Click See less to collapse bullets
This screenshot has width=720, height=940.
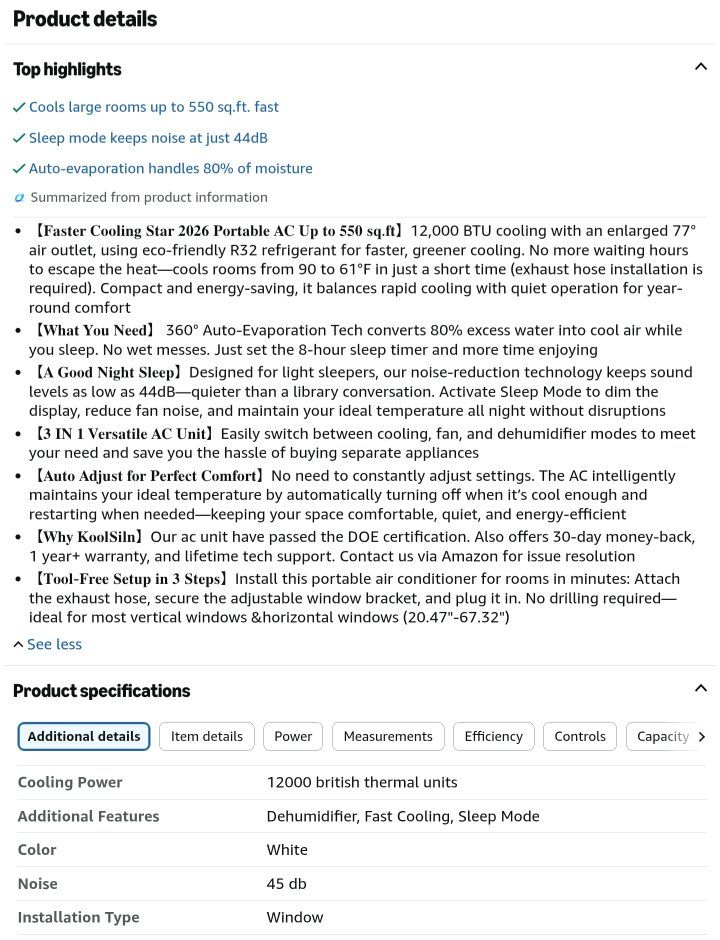pos(54,644)
